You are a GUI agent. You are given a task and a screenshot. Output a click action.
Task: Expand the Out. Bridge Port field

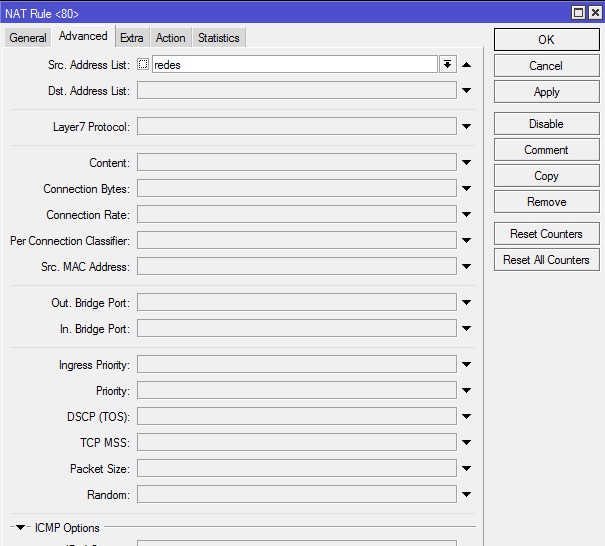[x=467, y=303]
